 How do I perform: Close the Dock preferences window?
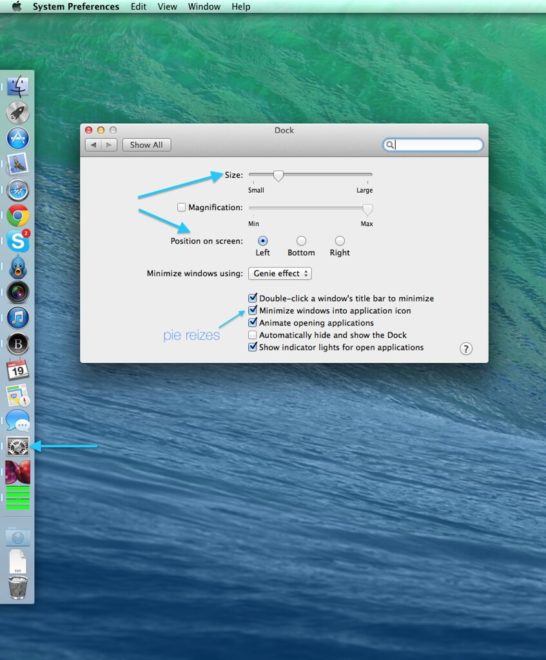coord(88,130)
